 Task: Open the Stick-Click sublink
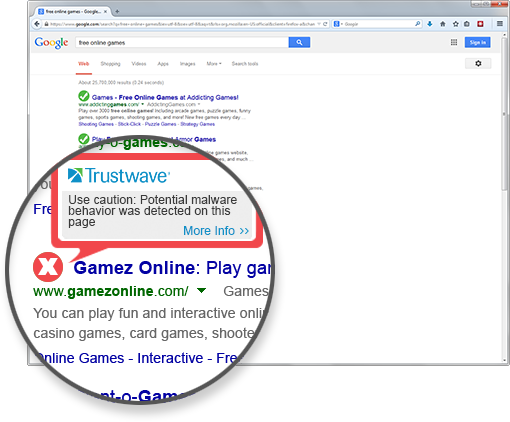129,124
